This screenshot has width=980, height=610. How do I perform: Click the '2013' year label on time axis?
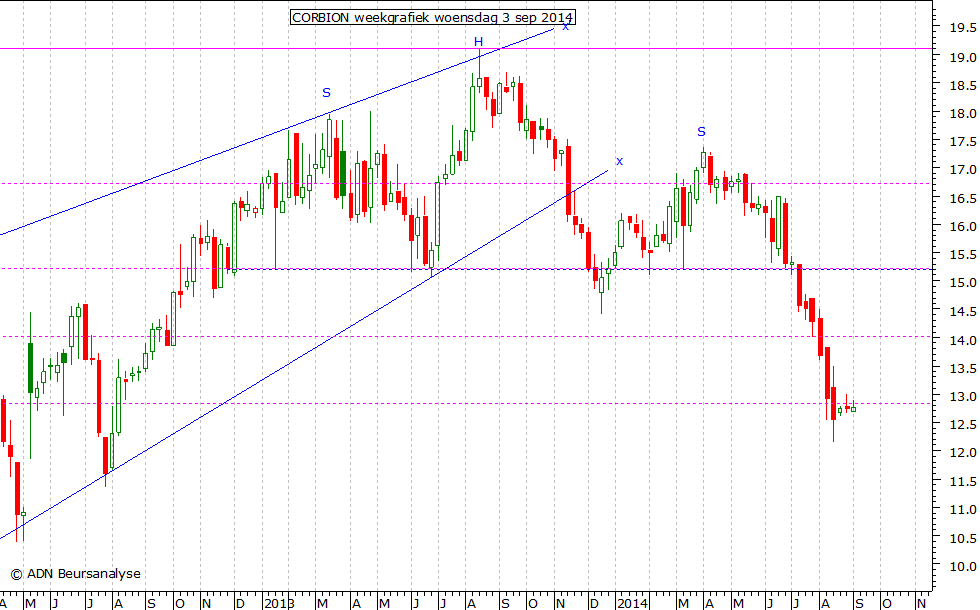[x=279, y=603]
